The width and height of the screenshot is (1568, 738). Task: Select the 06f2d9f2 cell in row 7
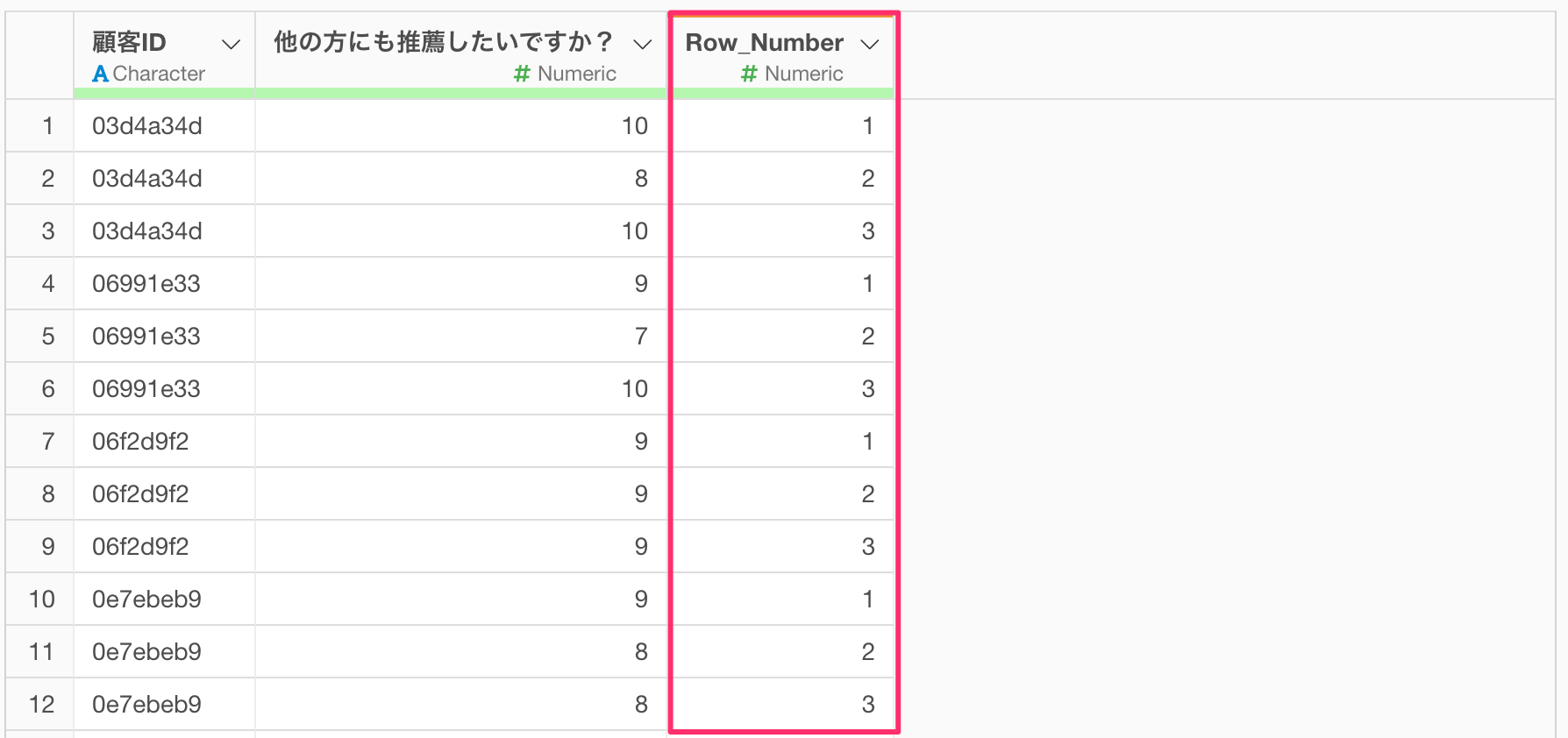point(140,442)
